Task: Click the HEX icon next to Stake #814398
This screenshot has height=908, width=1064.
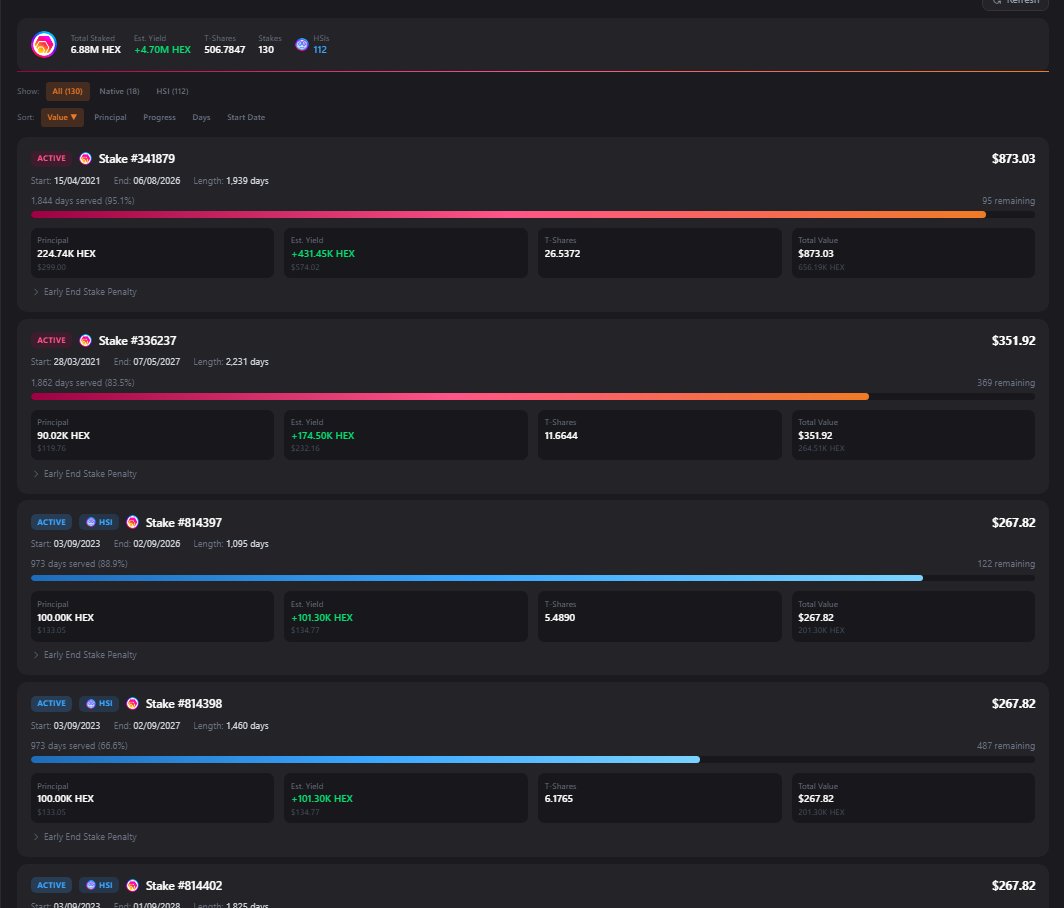Action: (132, 704)
